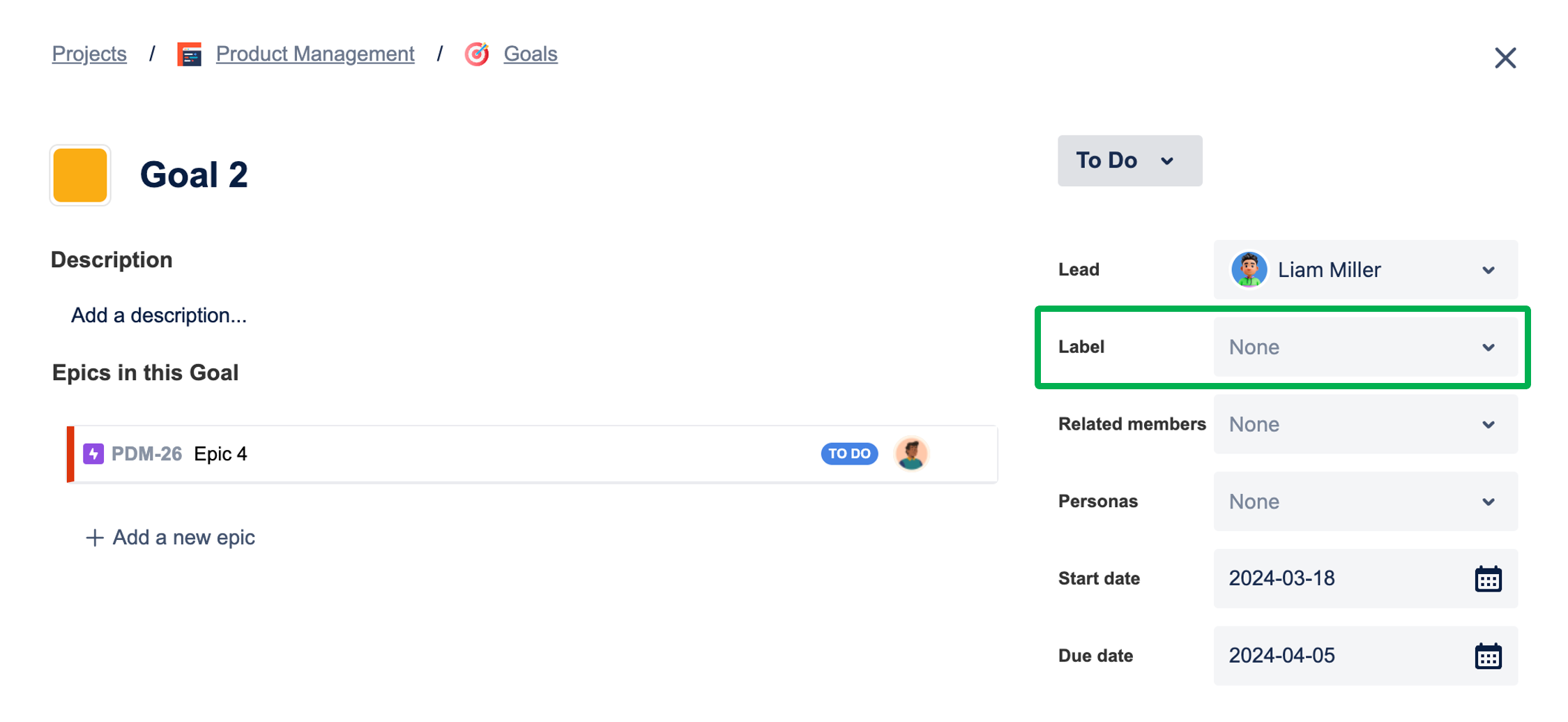This screenshot has height=722, width=1568.
Task: Expand the Personas dropdown
Action: 1365,502
